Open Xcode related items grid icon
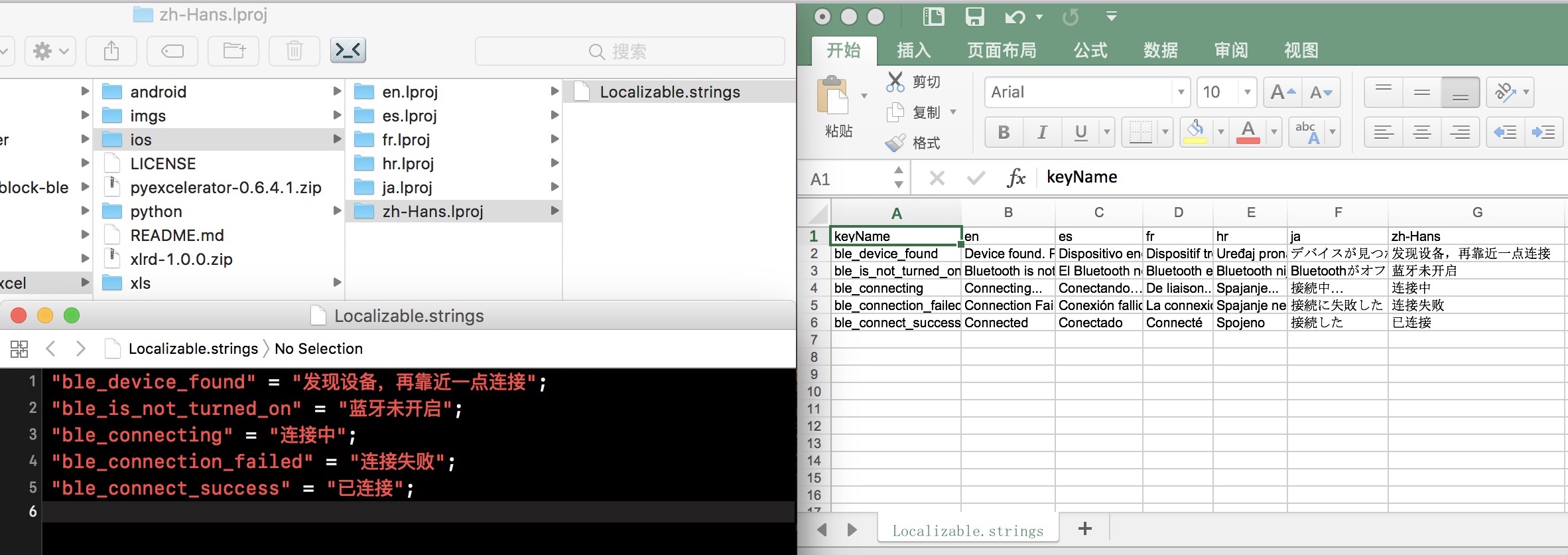The image size is (1568, 555). tap(19, 349)
